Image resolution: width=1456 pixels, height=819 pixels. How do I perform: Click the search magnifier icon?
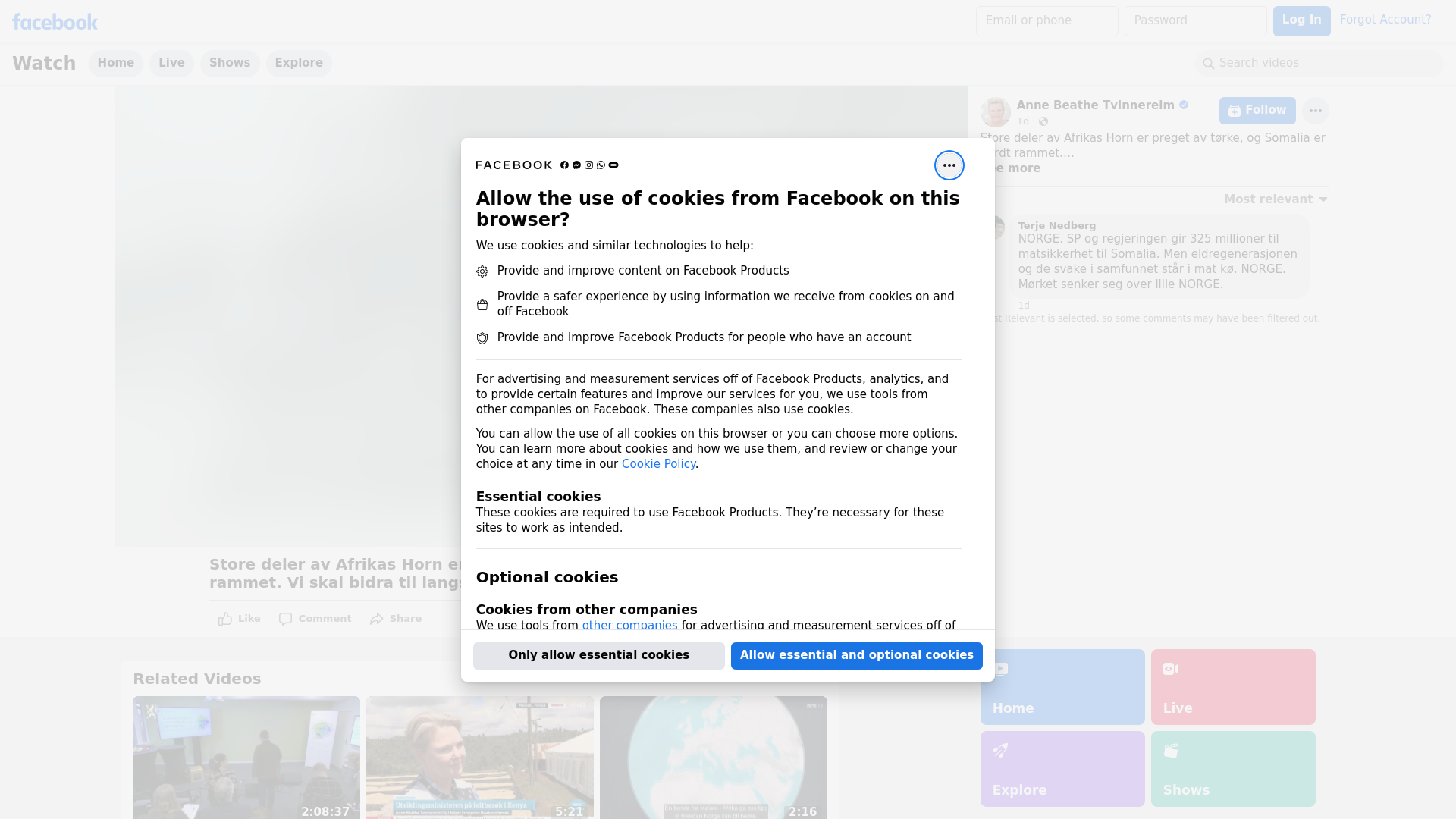coord(1209,64)
